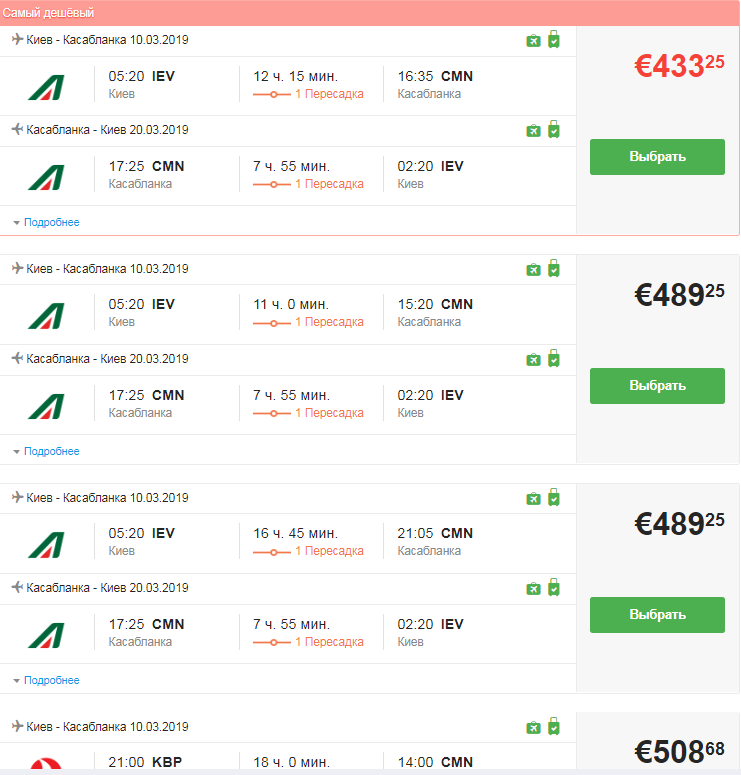Click hand-luggage icon on cheapest offer's return flight
This screenshot has height=775, width=741.
[x=533, y=130]
